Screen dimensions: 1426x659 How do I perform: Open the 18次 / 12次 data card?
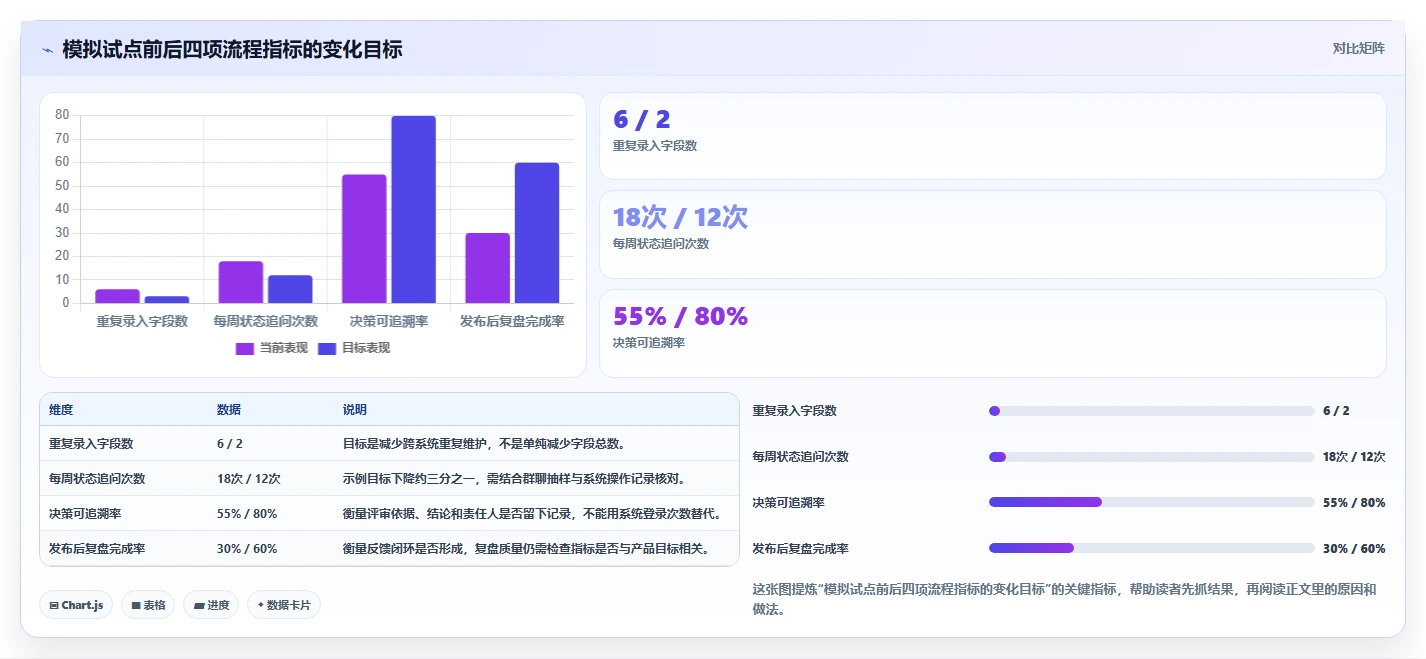[x=992, y=234]
